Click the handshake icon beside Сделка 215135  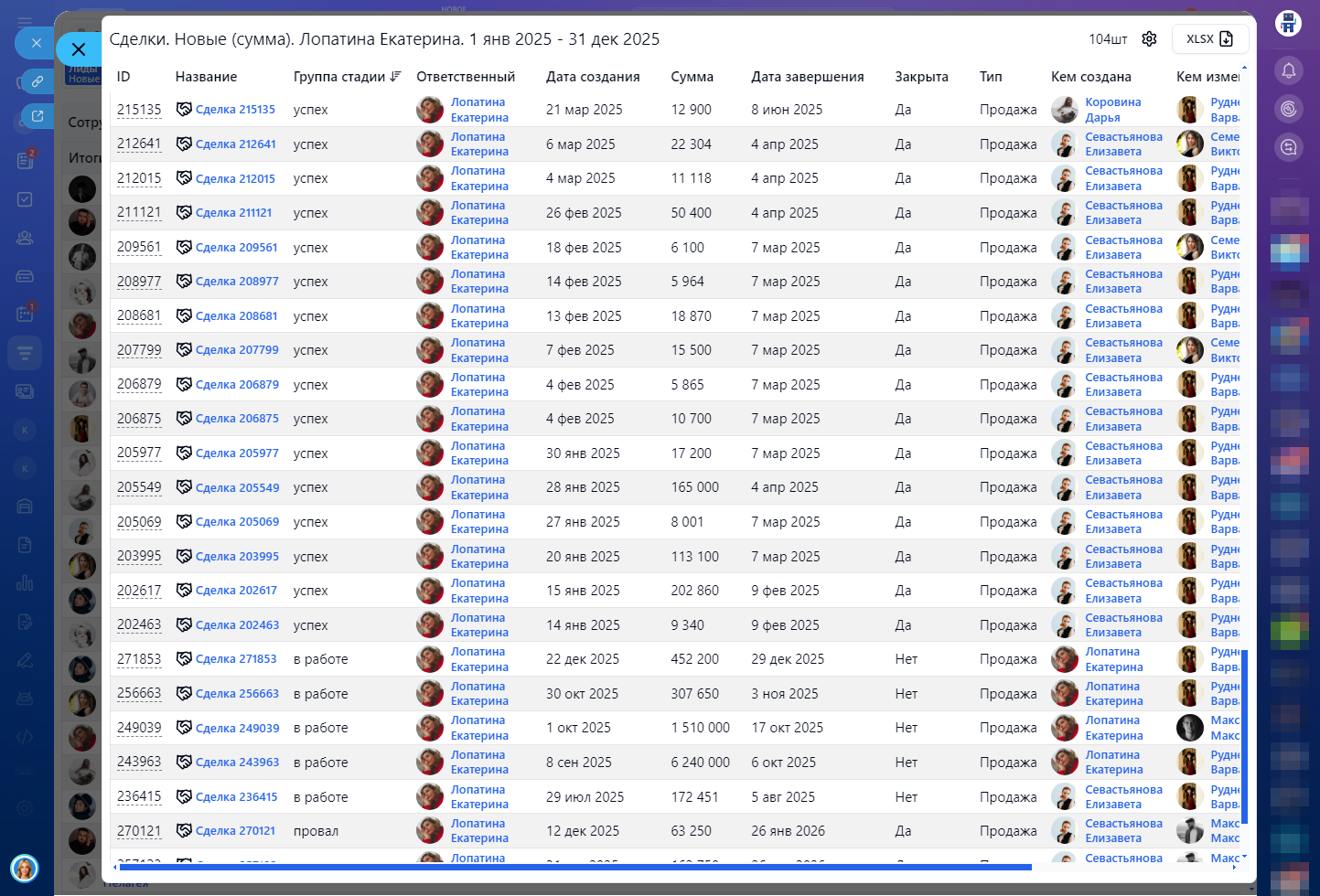(x=184, y=110)
